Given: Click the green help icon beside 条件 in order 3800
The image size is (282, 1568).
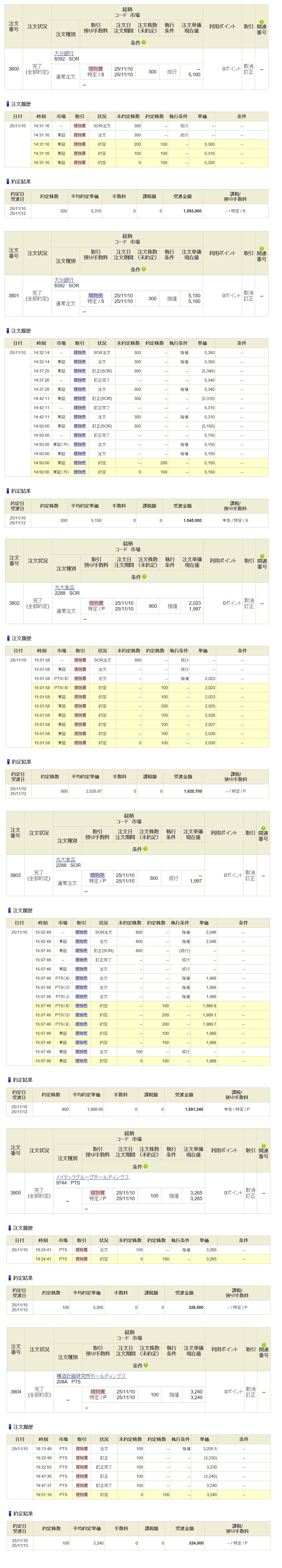Looking at the screenshot, I should click(144, 43).
